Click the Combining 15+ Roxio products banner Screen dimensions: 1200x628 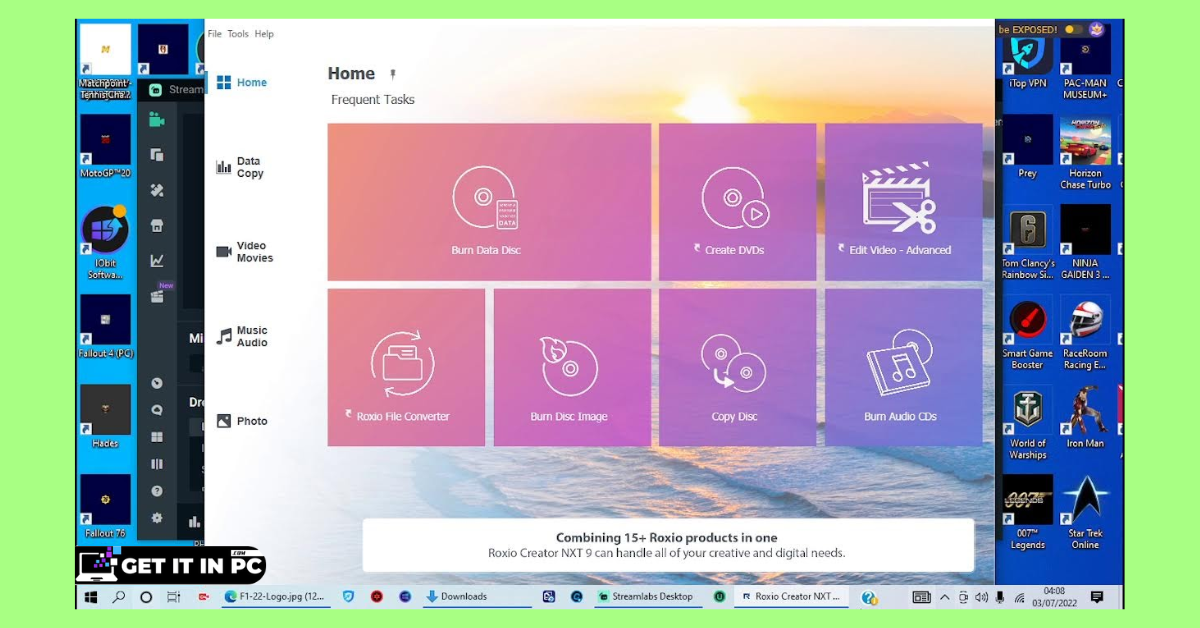click(x=667, y=545)
